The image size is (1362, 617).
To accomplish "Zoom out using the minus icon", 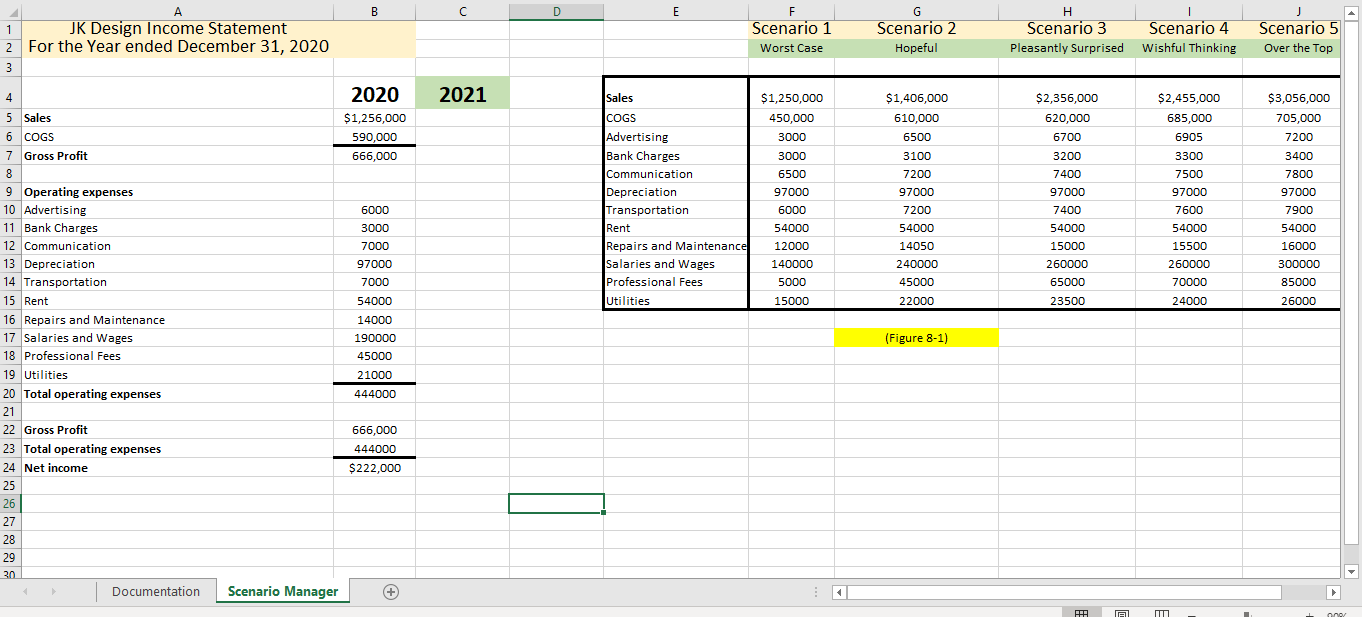I will pos(1191,612).
